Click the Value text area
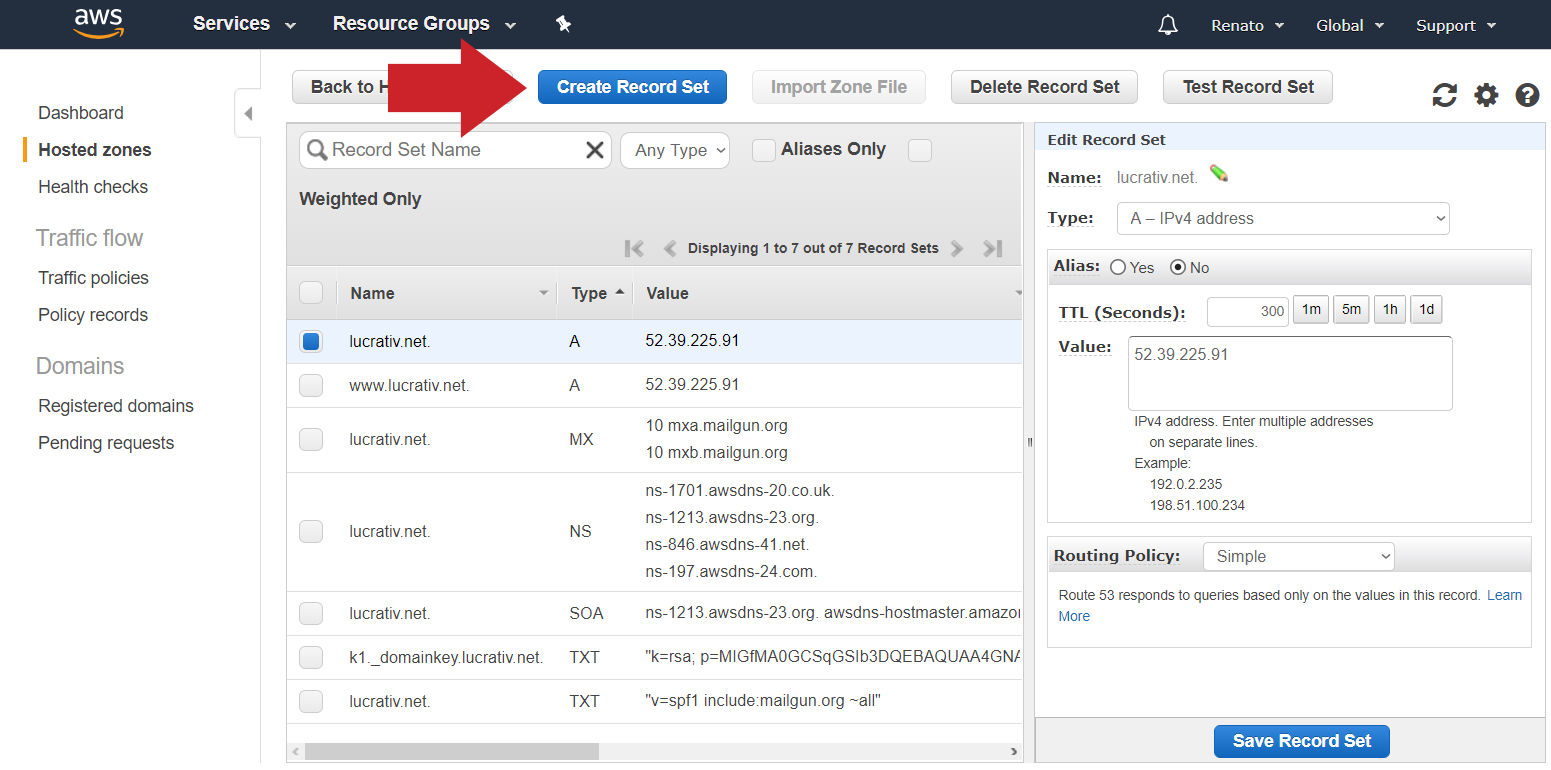 click(x=1290, y=373)
